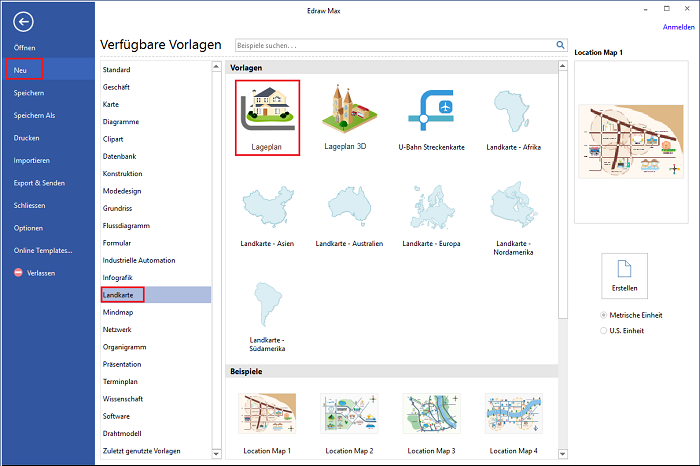Select the Industrielle Automation category
Viewport: 700px width, 466px height.
[x=139, y=260]
